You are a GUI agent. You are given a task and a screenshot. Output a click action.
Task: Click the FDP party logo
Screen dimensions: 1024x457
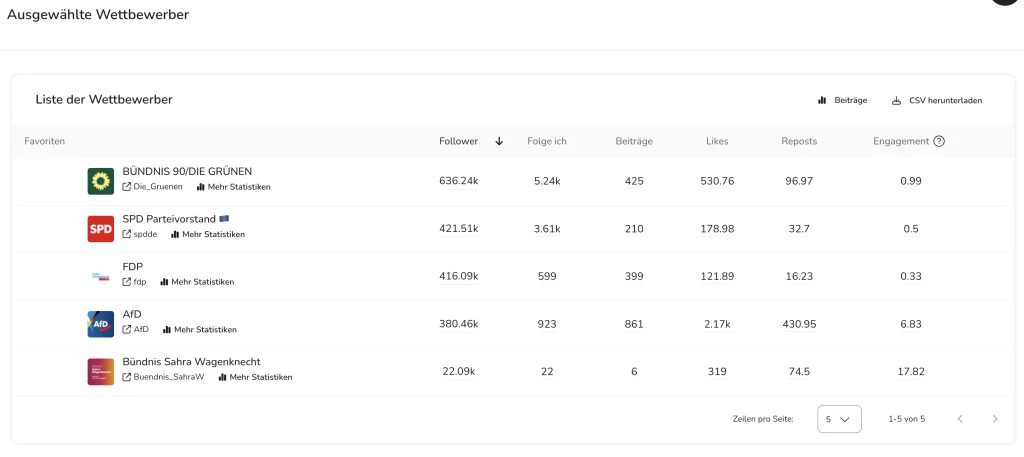(x=101, y=277)
